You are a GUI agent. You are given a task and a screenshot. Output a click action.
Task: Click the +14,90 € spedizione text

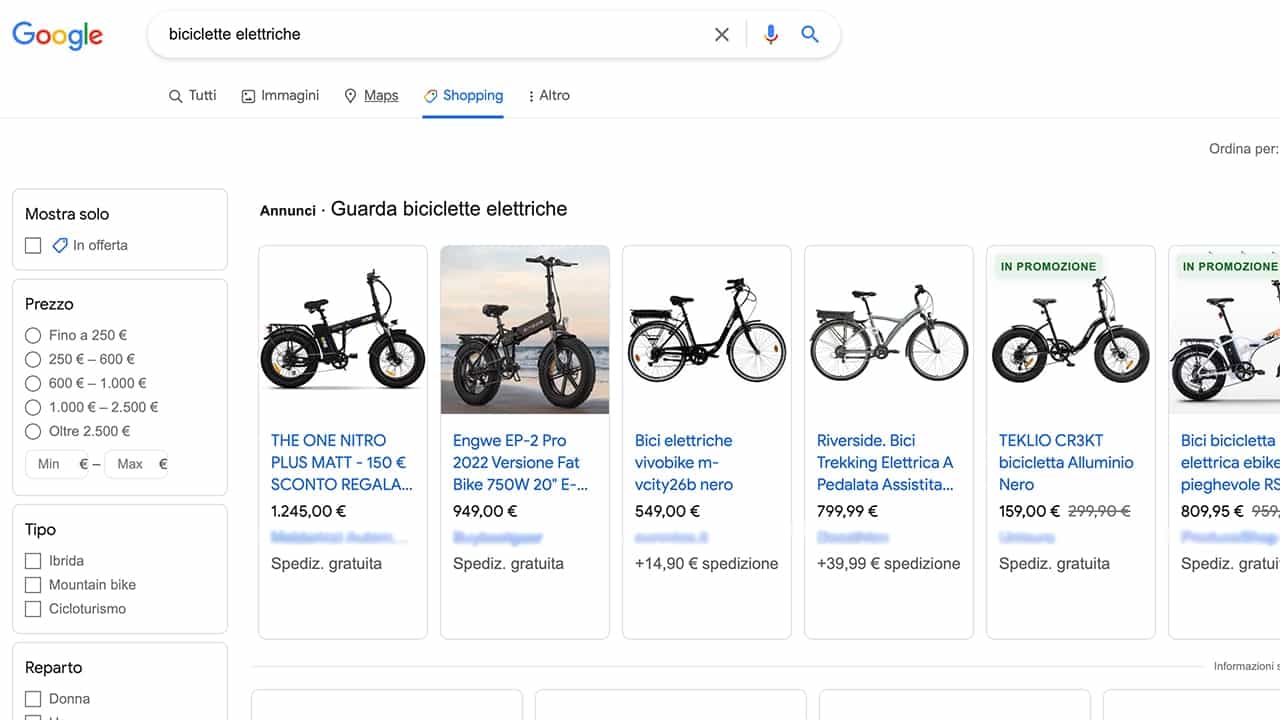tap(707, 564)
